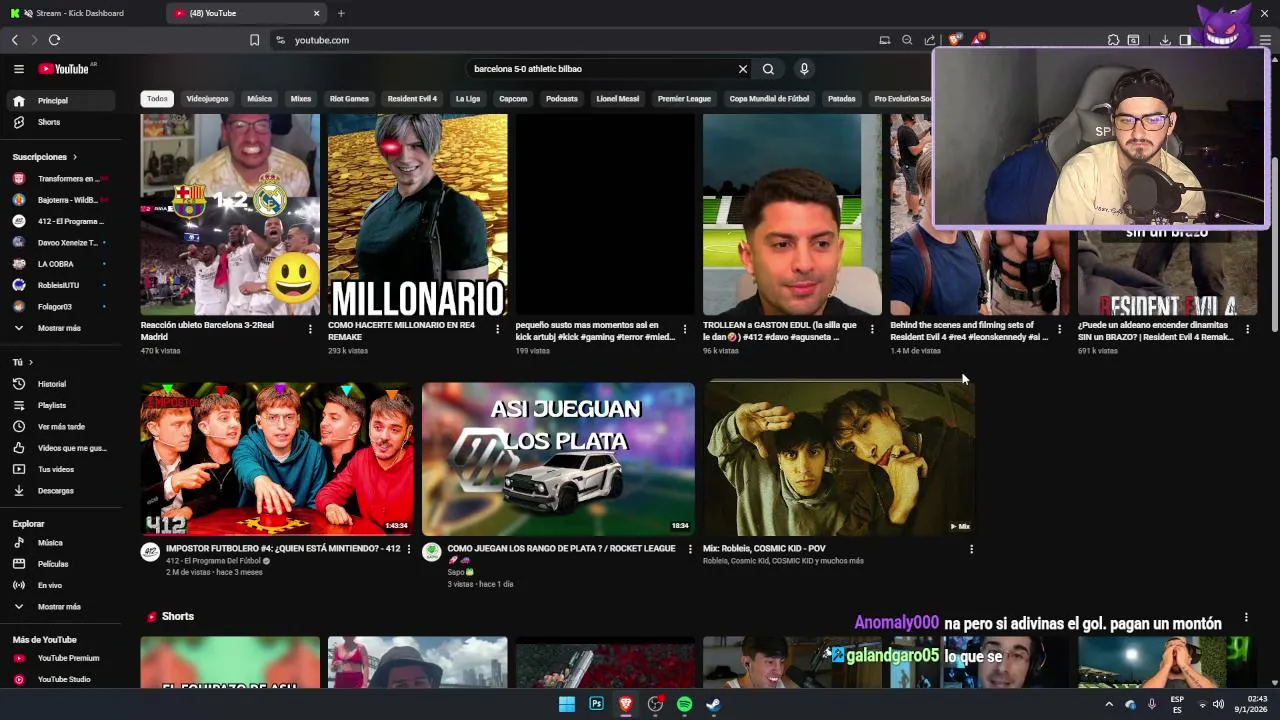1280x720 pixels.
Task: Clear the search box with X
Action: click(743, 69)
